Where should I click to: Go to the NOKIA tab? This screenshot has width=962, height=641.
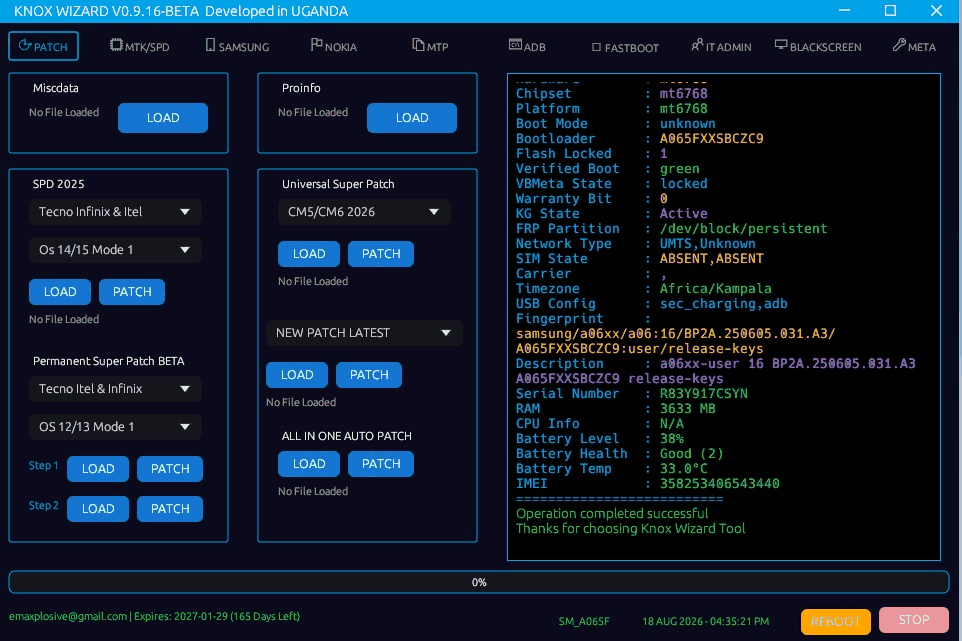pos(334,47)
